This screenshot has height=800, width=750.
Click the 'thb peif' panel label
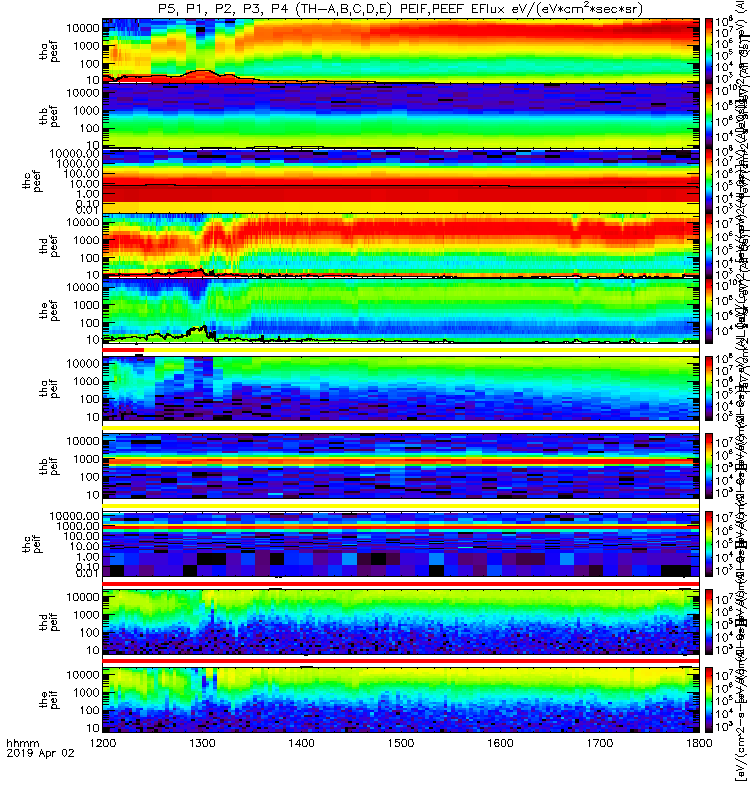click(49, 466)
